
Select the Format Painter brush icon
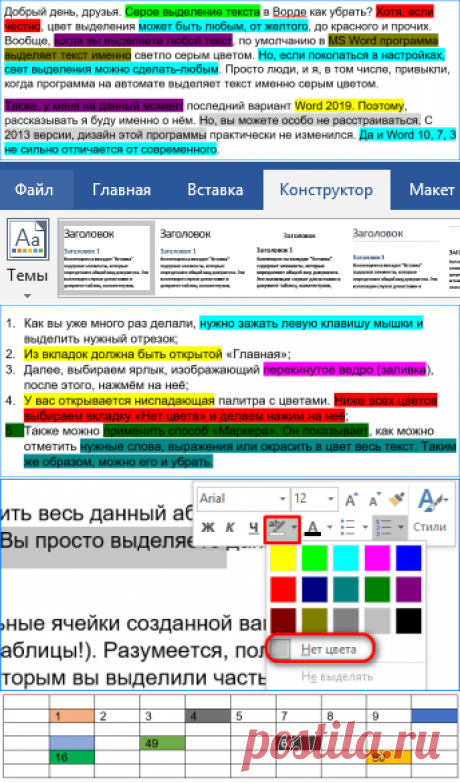[x=397, y=499]
